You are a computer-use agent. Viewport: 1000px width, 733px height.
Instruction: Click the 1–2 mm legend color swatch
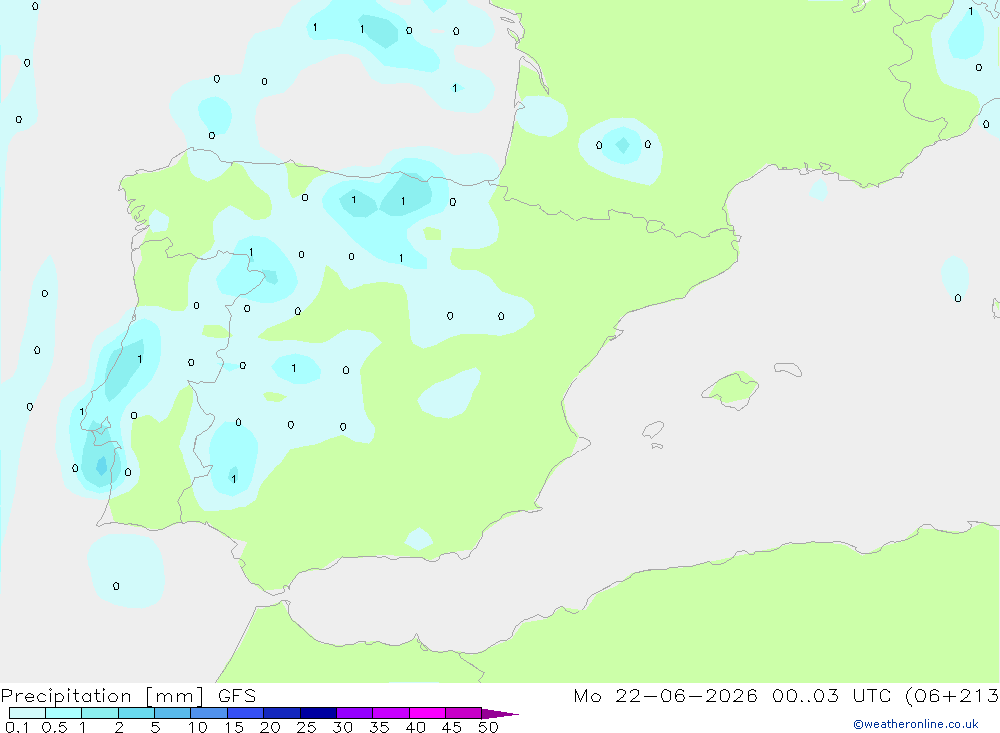[x=100, y=713]
